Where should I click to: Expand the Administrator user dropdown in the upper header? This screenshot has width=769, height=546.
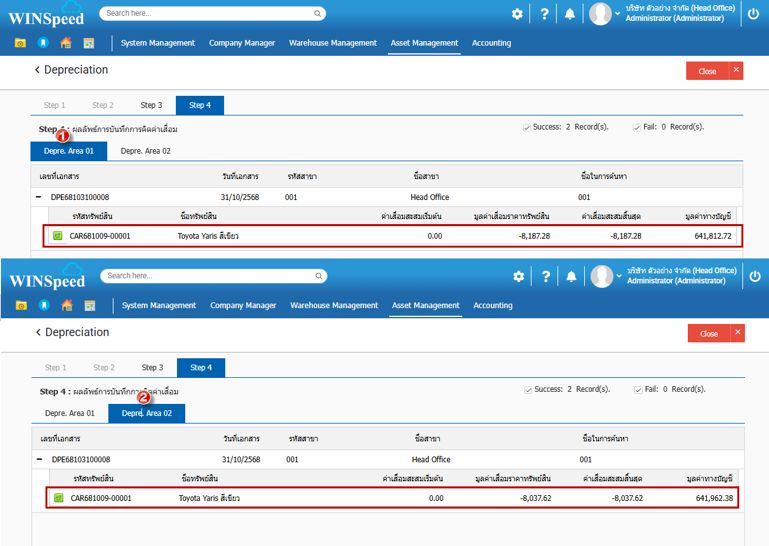click(x=617, y=14)
